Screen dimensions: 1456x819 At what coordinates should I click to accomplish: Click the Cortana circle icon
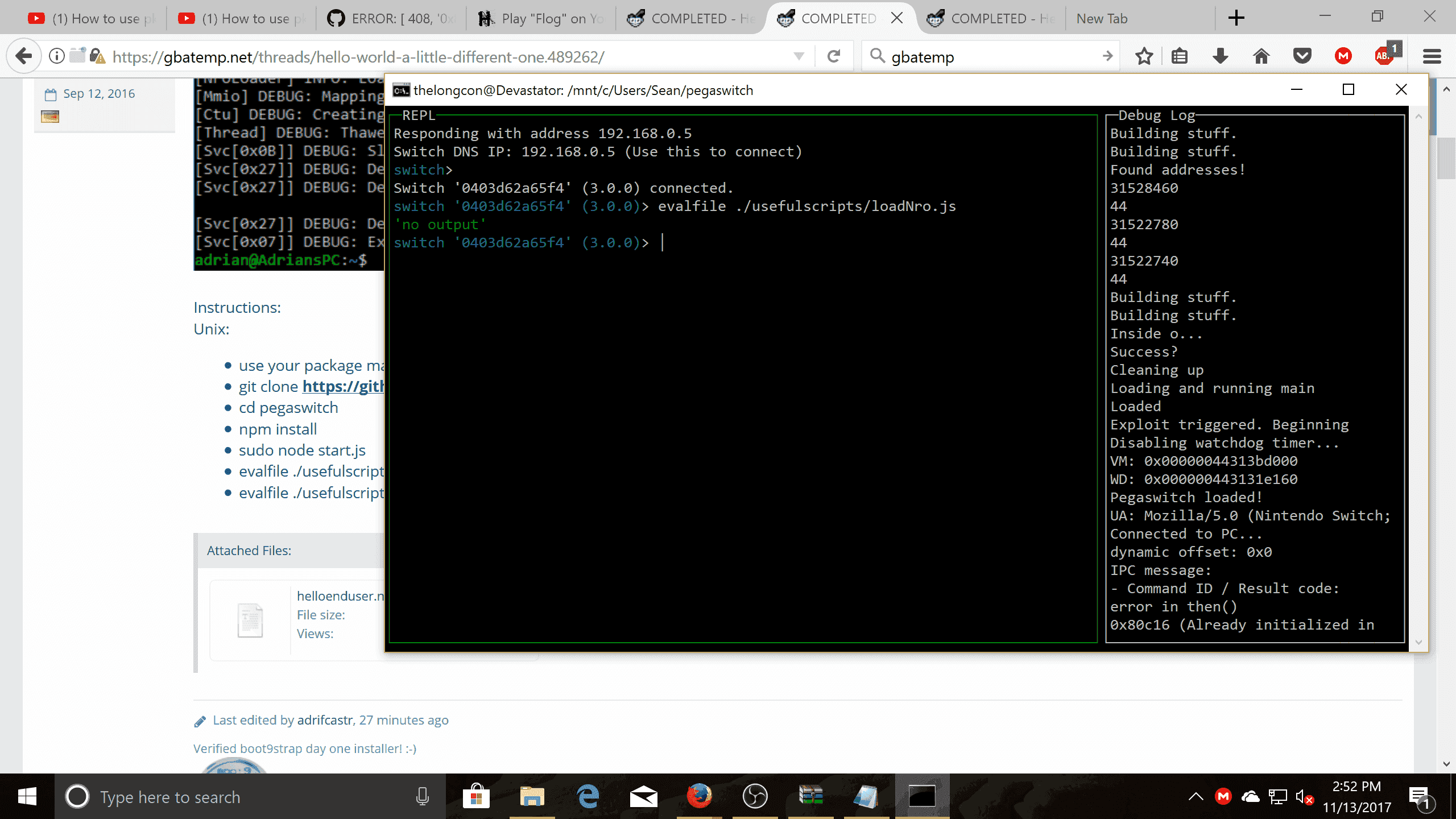77,796
